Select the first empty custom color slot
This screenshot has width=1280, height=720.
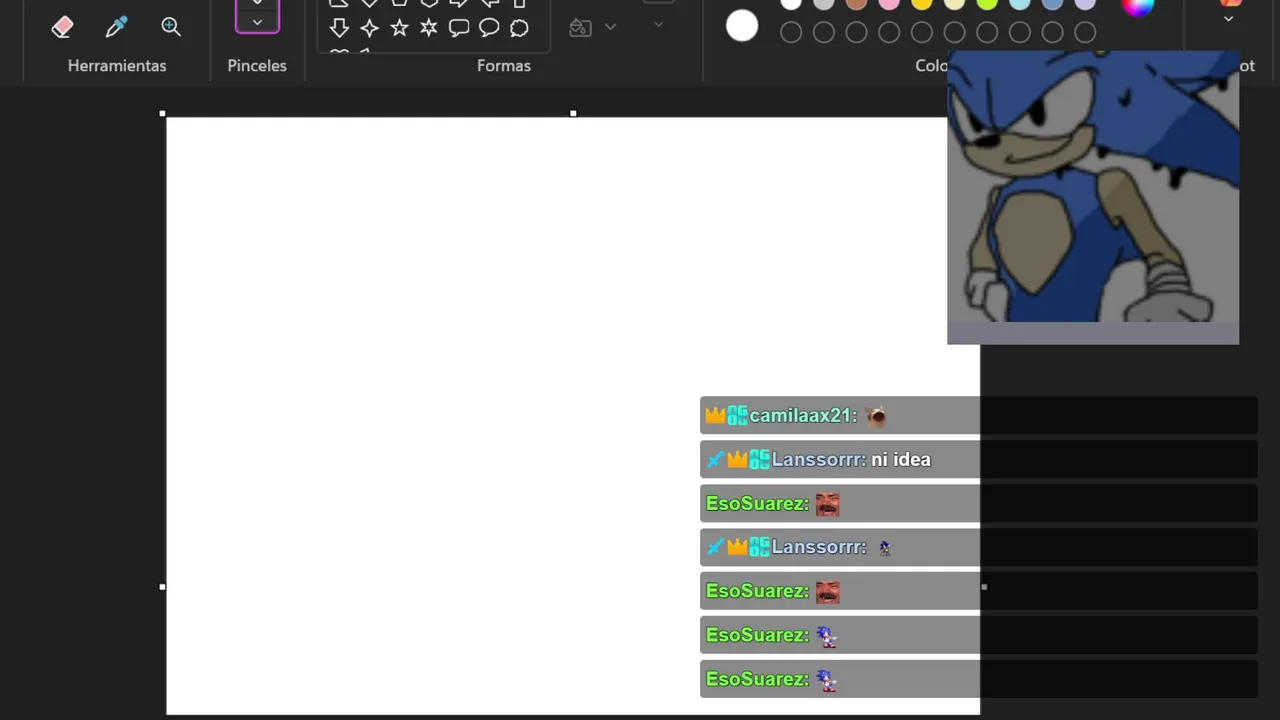click(x=791, y=33)
